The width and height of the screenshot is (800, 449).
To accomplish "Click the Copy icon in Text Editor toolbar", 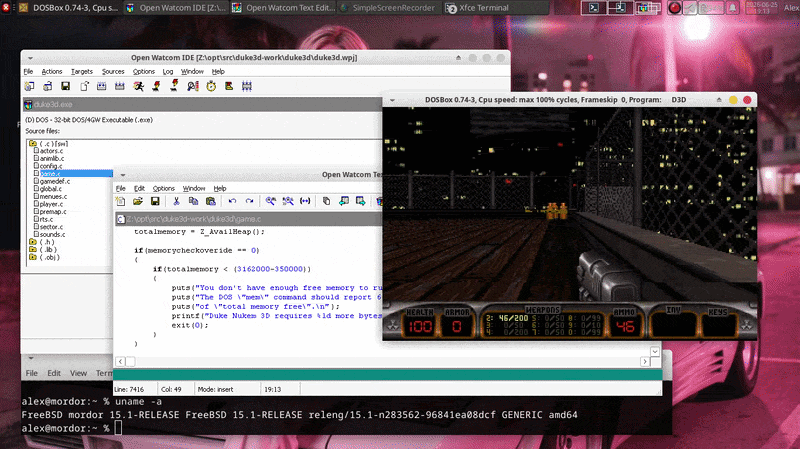I will 193,202.
